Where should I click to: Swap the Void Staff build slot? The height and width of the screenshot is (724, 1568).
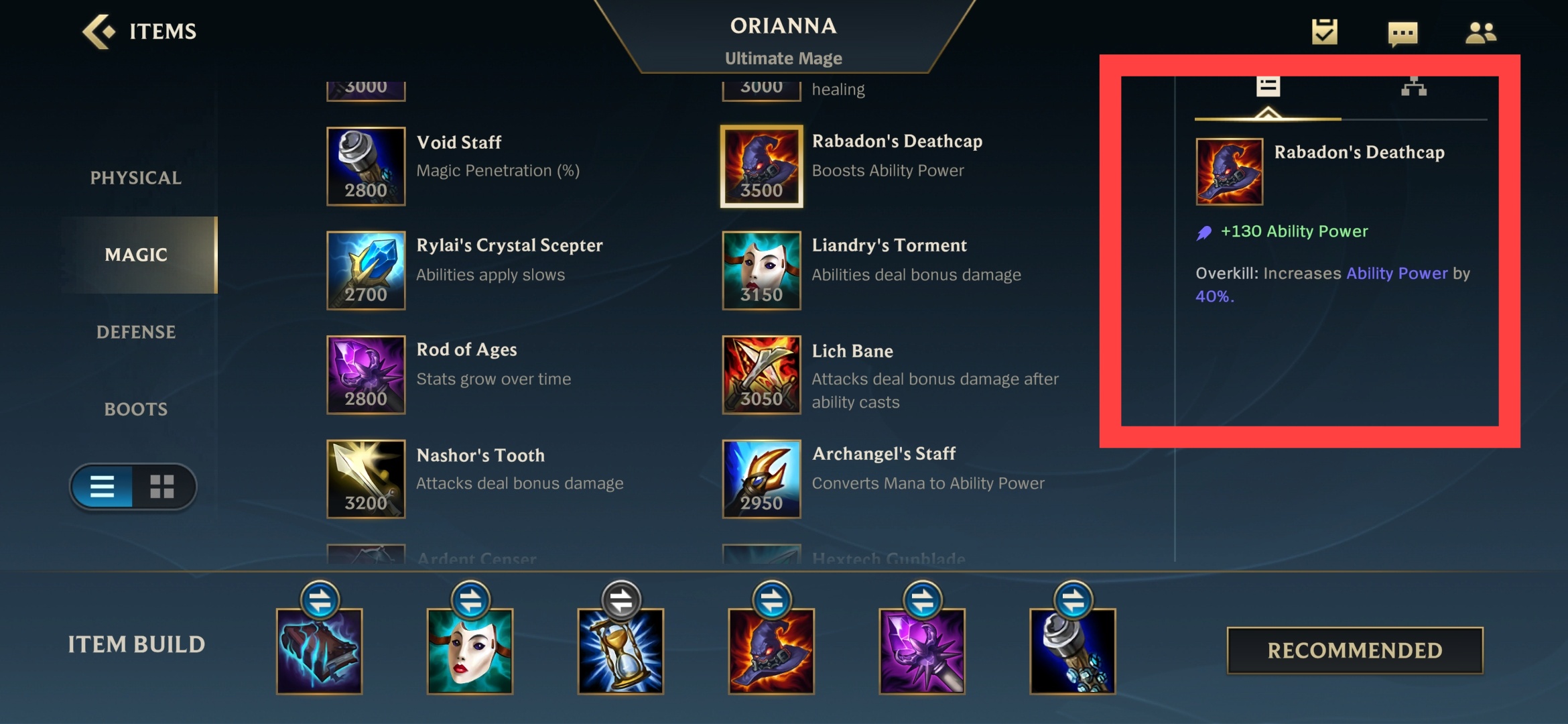point(1073,600)
